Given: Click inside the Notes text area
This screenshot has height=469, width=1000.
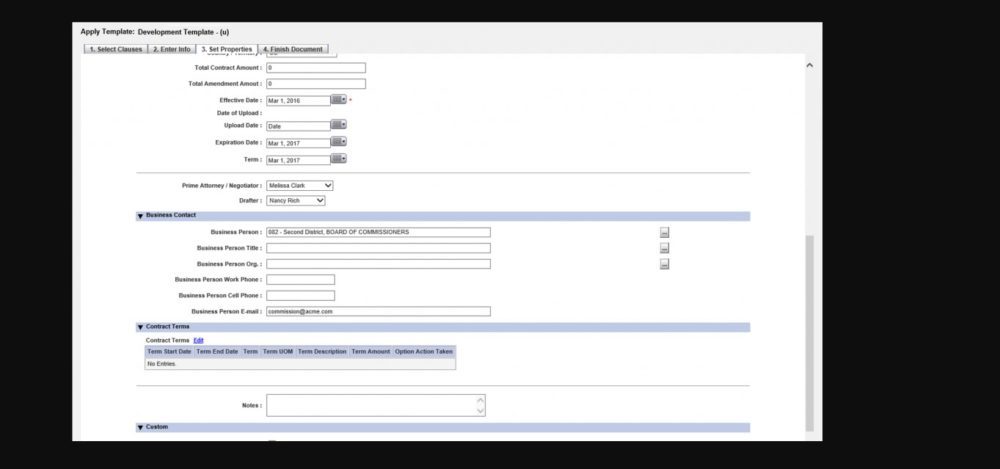Looking at the screenshot, I should pos(370,405).
